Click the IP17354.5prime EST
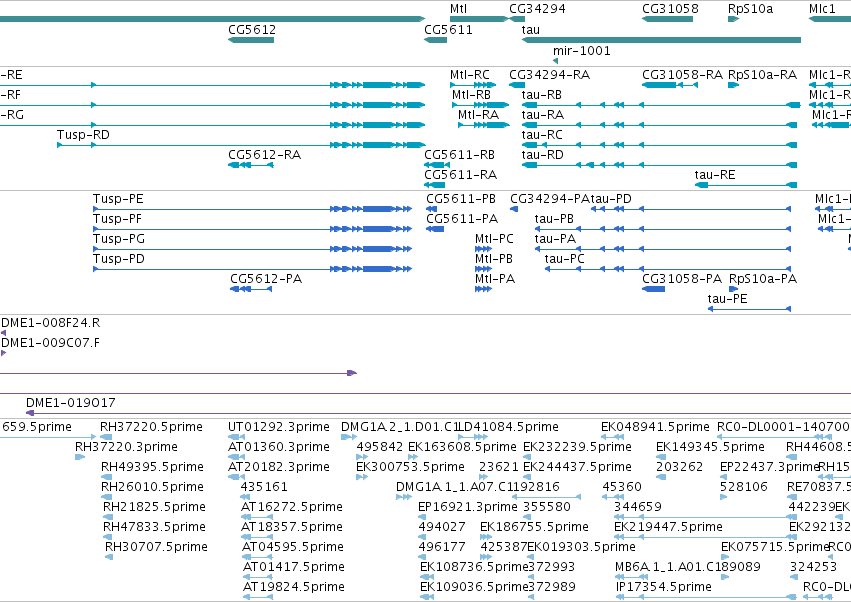This screenshot has width=851, height=602. (706, 598)
